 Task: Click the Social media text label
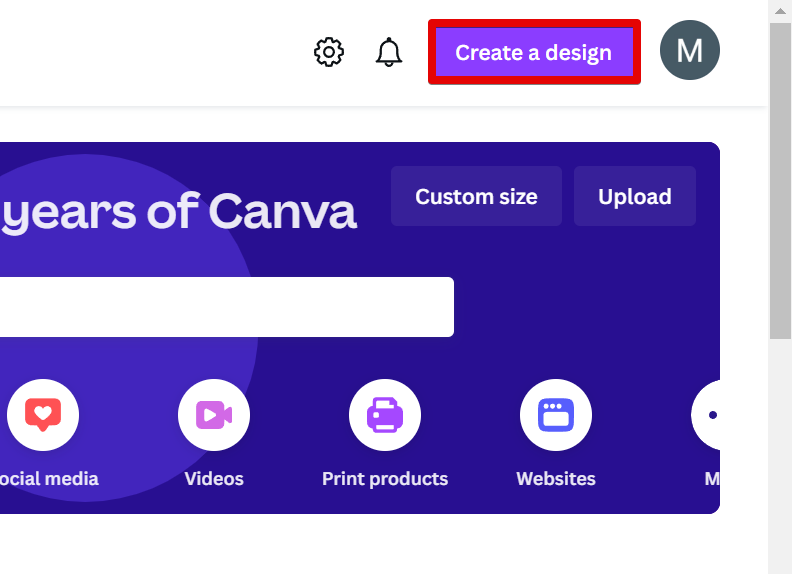pos(49,479)
